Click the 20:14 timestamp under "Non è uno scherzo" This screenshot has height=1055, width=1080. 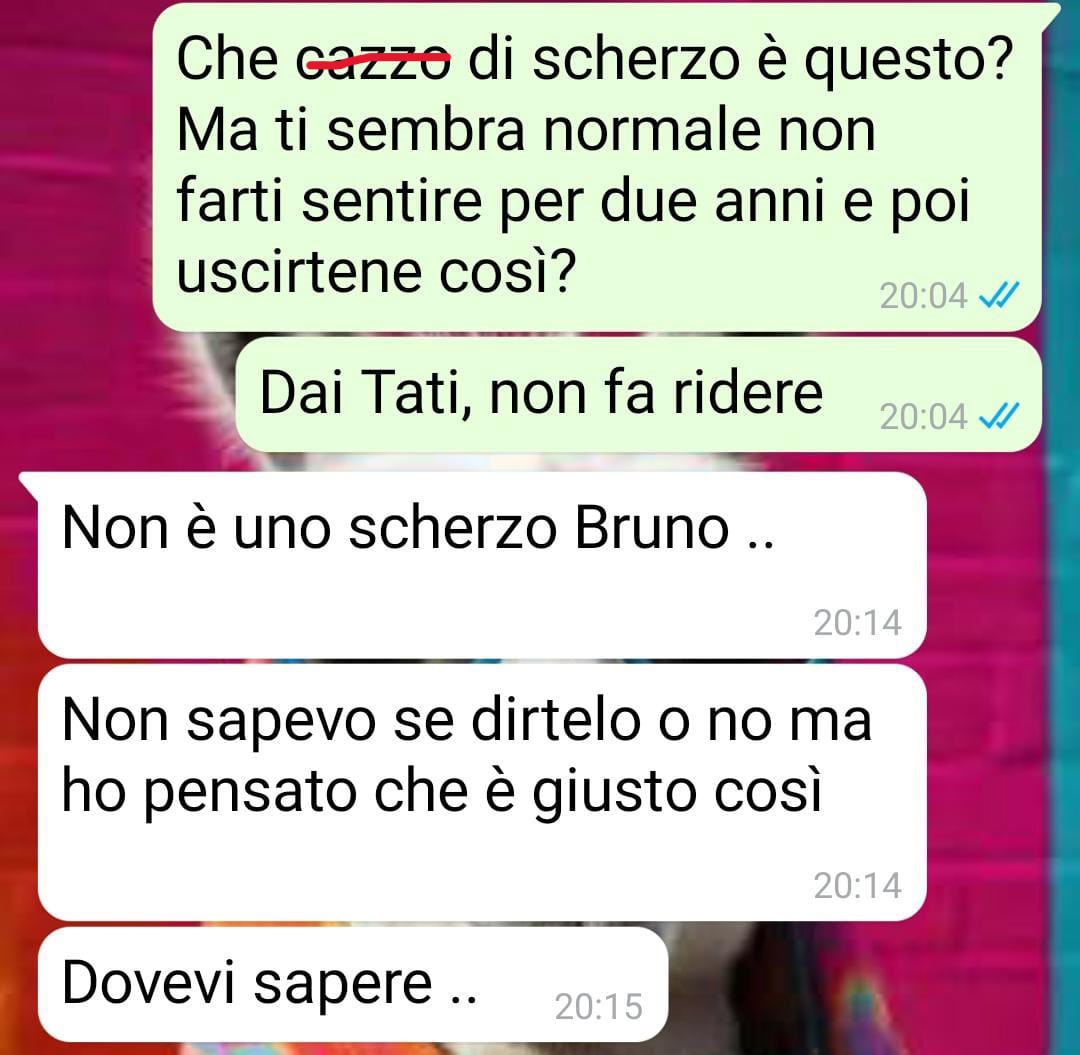(858, 623)
